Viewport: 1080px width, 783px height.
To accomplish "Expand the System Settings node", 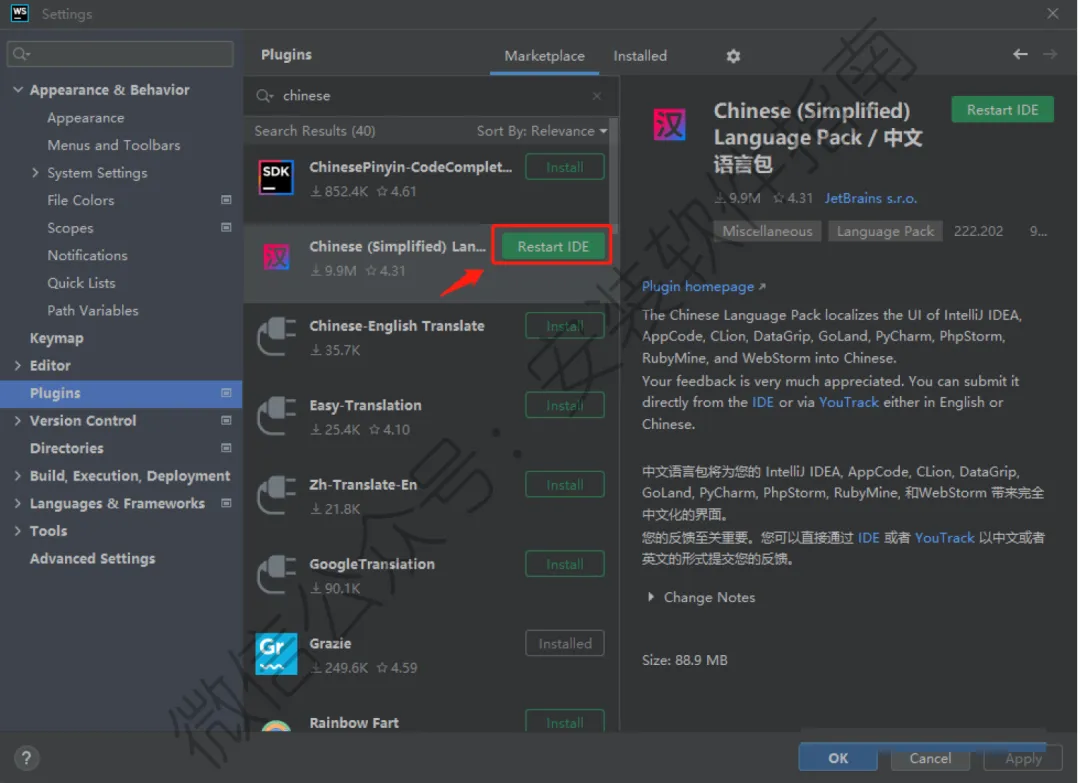I will [x=34, y=172].
